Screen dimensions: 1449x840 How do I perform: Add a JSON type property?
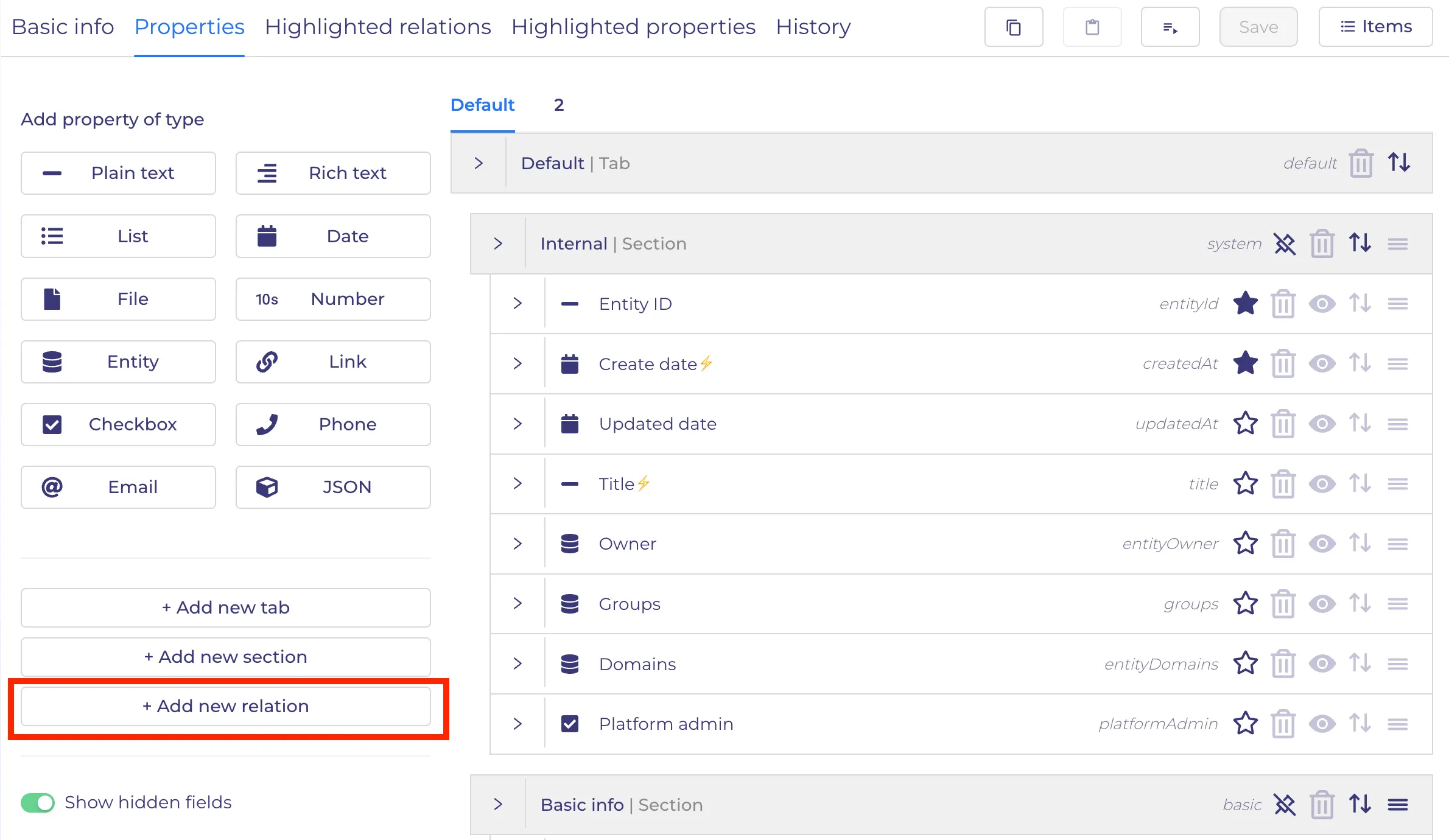pos(333,487)
